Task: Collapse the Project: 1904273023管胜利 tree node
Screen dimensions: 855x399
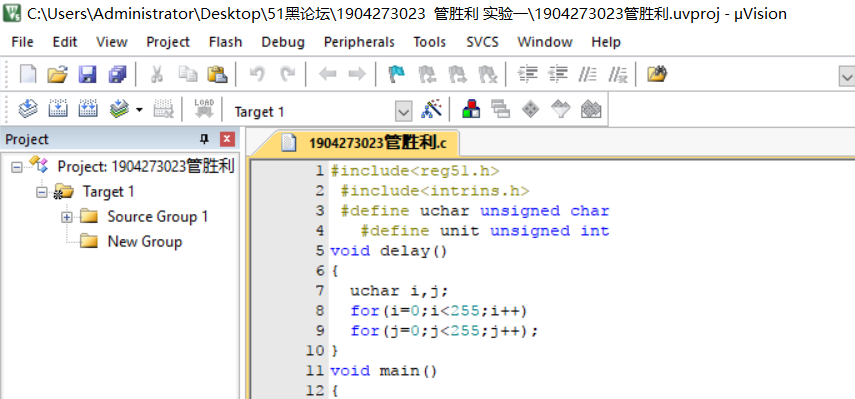Action: click(x=17, y=167)
